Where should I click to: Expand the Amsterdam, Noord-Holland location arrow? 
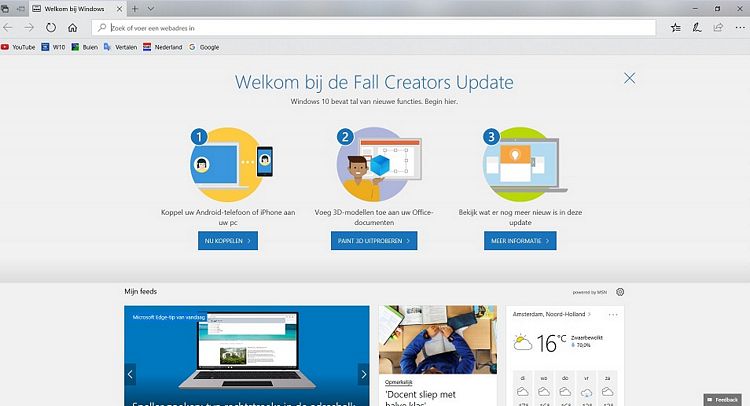click(x=589, y=314)
